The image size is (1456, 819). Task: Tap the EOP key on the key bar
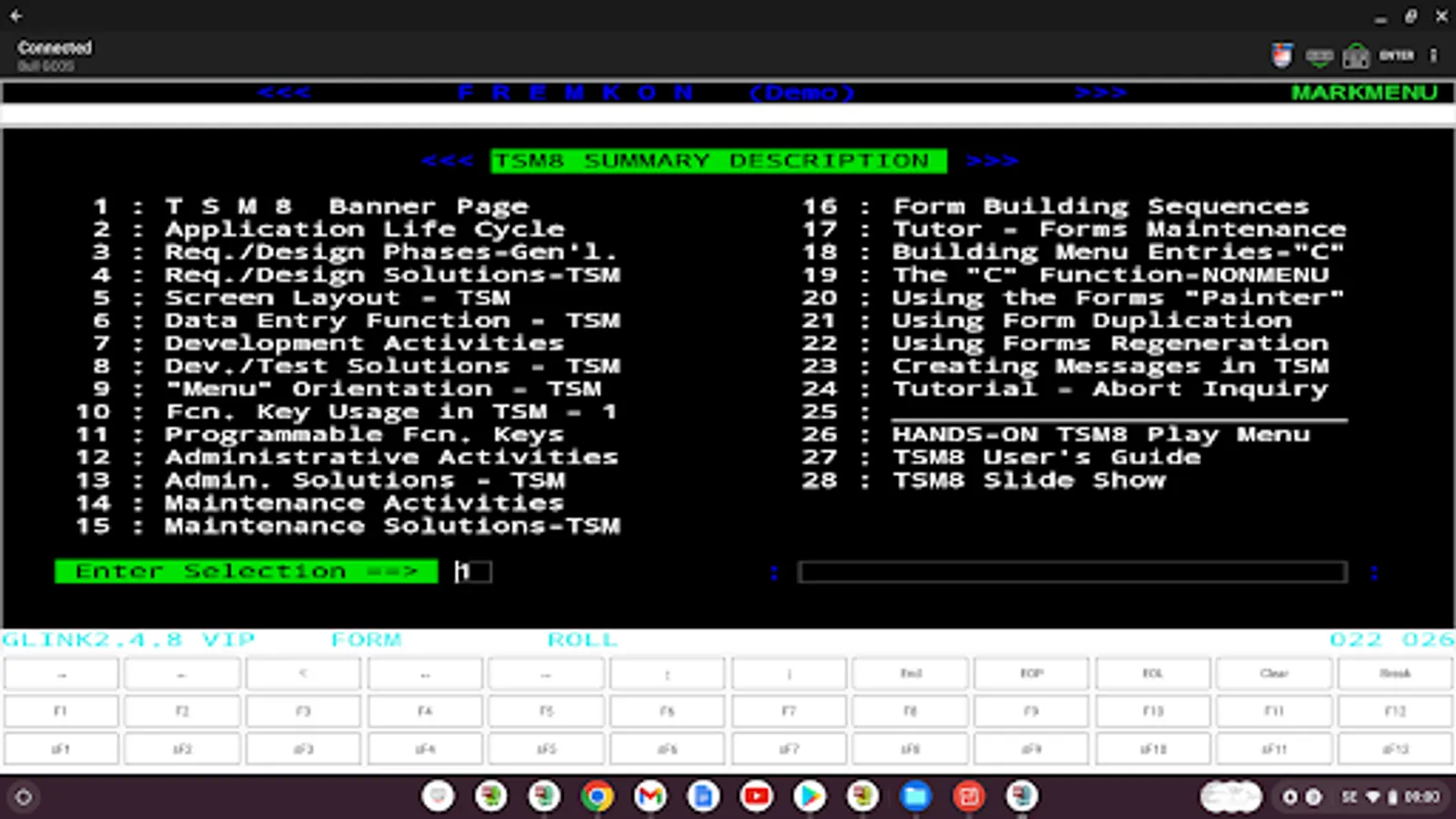pyautogui.click(x=1032, y=673)
